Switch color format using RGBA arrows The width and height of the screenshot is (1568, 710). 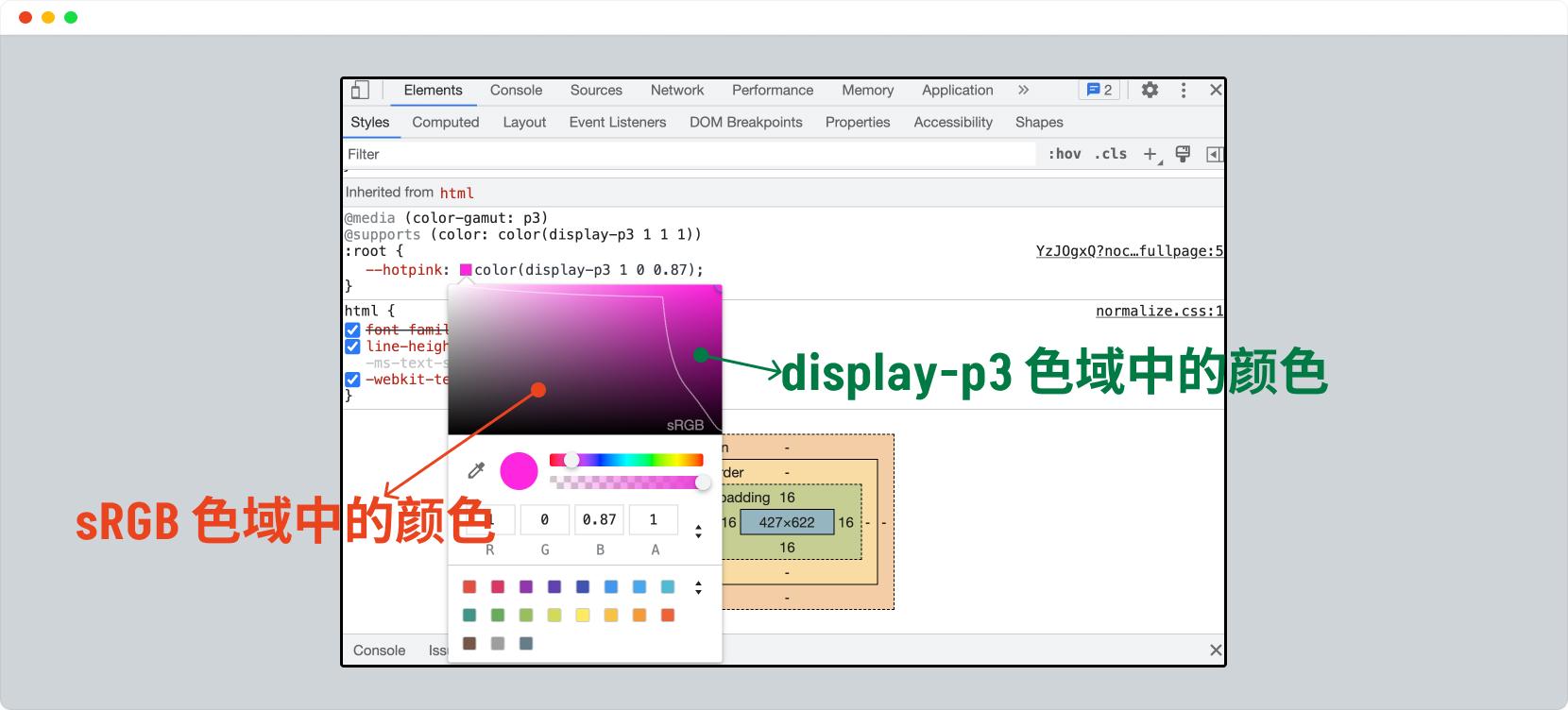[698, 532]
